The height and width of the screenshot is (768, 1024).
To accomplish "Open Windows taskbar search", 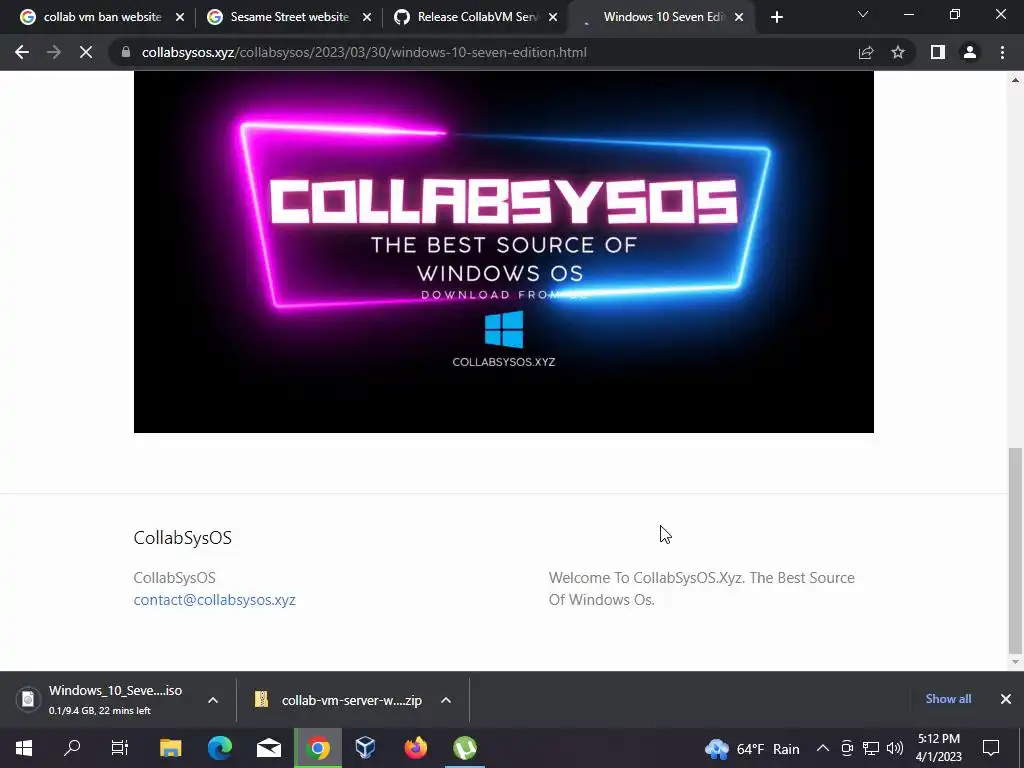I will [x=72, y=748].
